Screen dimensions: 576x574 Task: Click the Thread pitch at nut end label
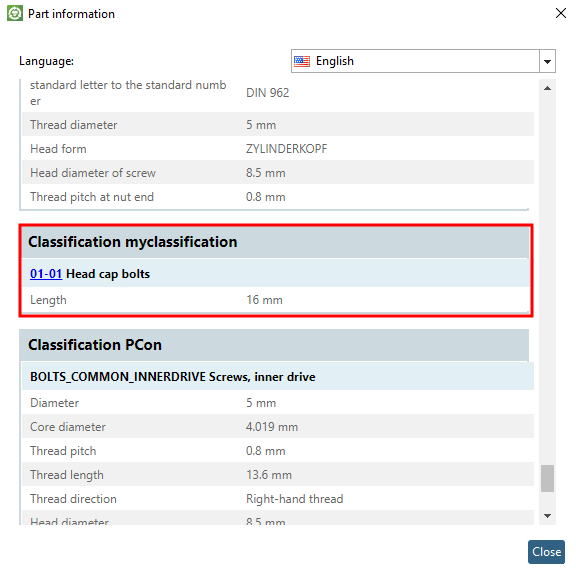tap(92, 197)
